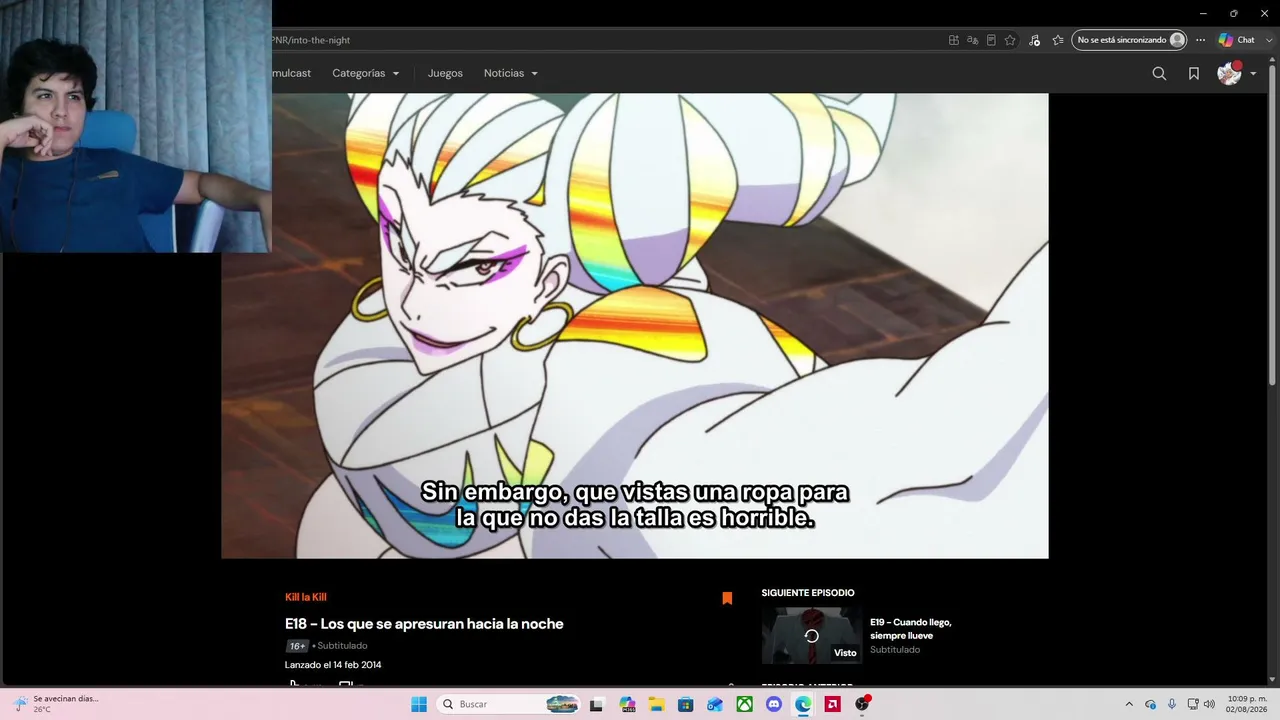Open the Copilot Chat button
Image resolution: width=1280 pixels, height=720 pixels.
pyautogui.click(x=1236, y=40)
